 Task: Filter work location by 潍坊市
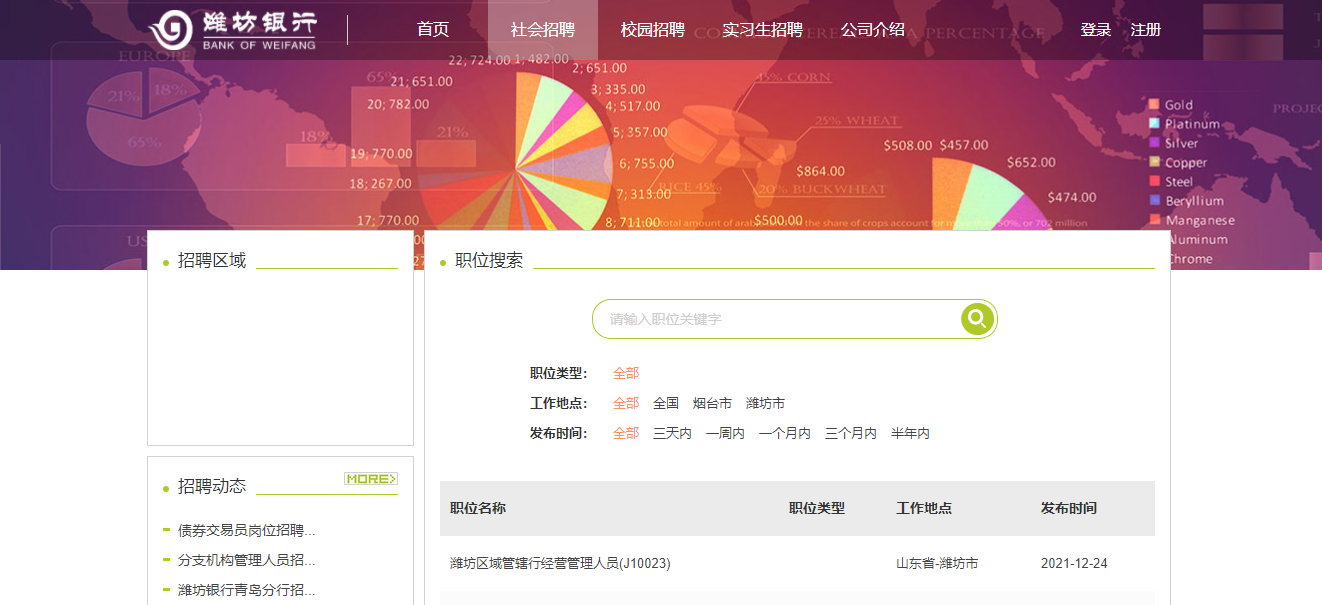(765, 404)
